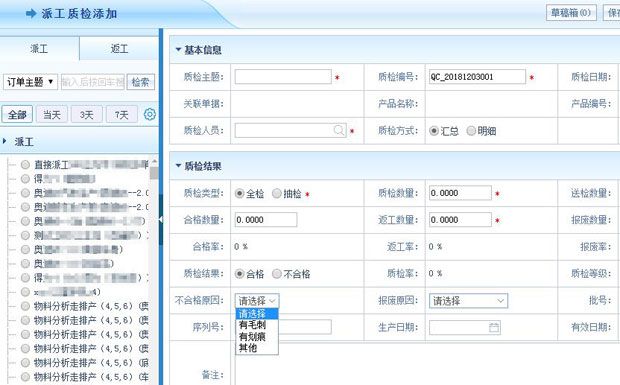The height and width of the screenshot is (385, 620).
Task: Select the 直接派工 tree radio button
Action: pyautogui.click(x=25, y=164)
